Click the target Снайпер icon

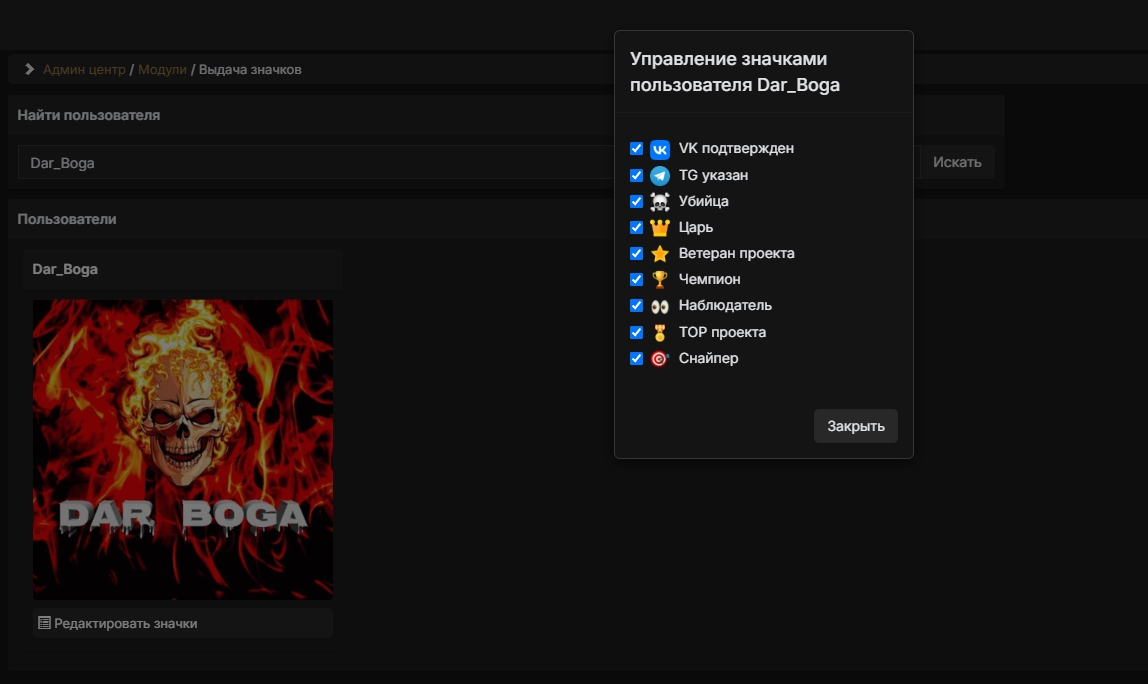(x=659, y=358)
